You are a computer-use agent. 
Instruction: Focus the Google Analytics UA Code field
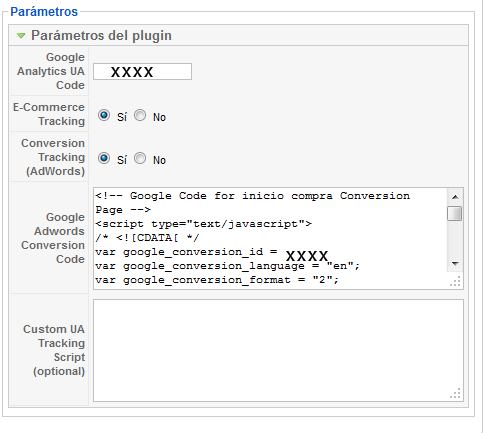pyautogui.click(x=142, y=71)
